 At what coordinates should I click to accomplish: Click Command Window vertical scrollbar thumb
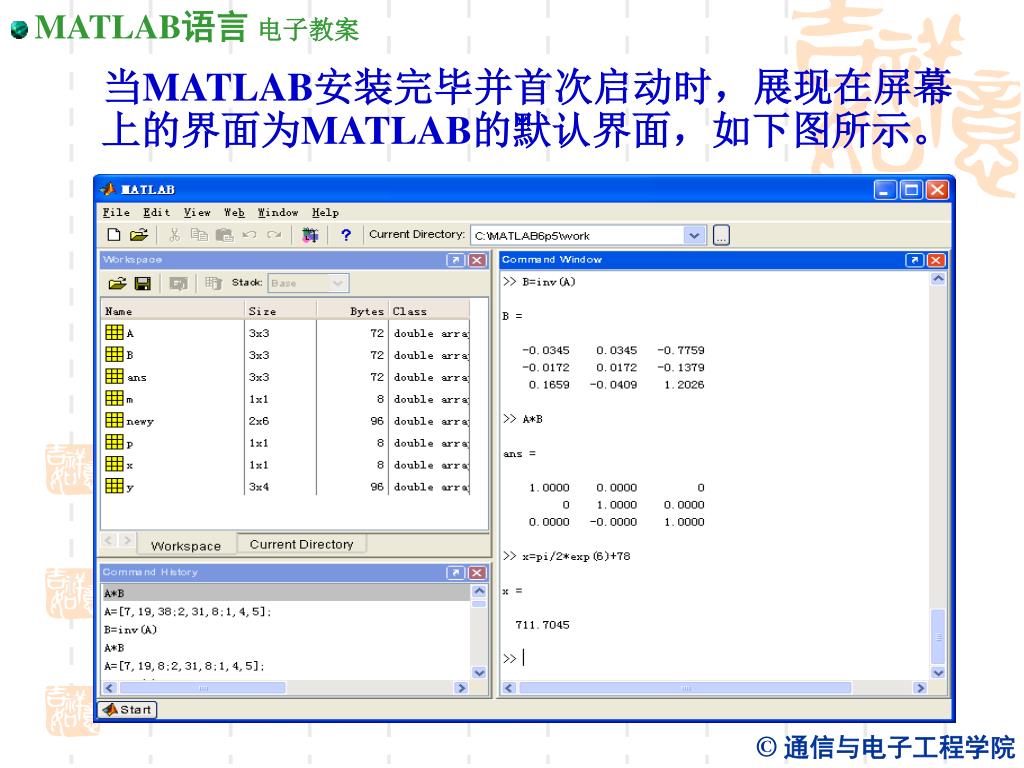(938, 636)
